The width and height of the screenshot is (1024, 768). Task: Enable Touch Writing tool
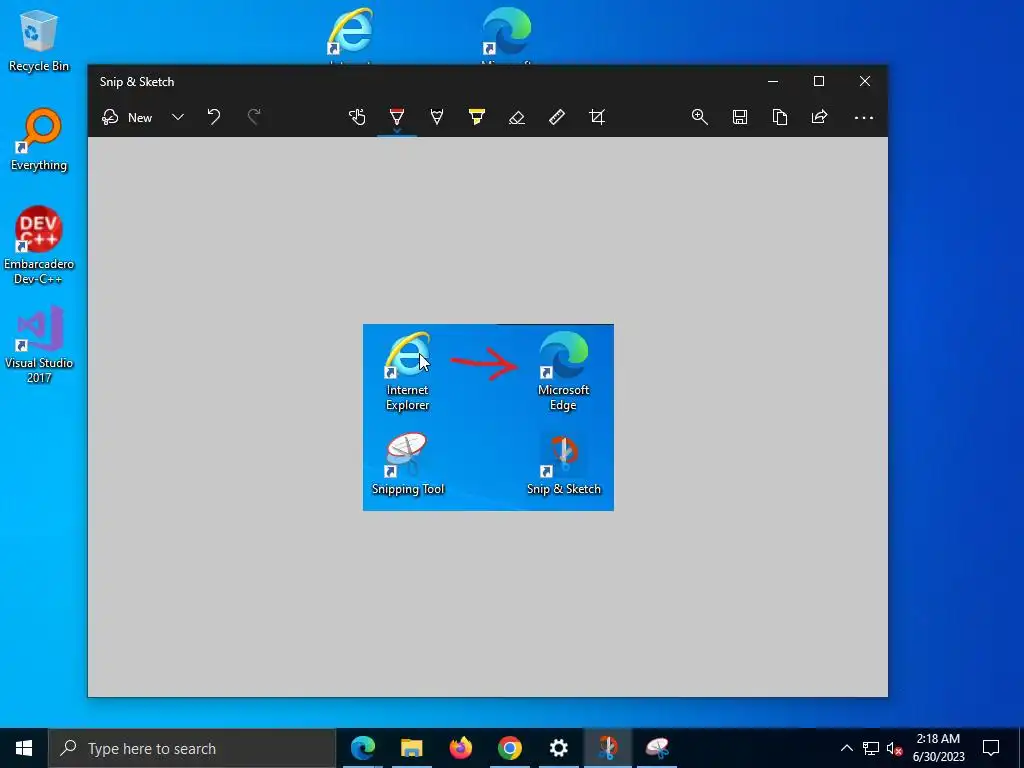[x=357, y=118]
